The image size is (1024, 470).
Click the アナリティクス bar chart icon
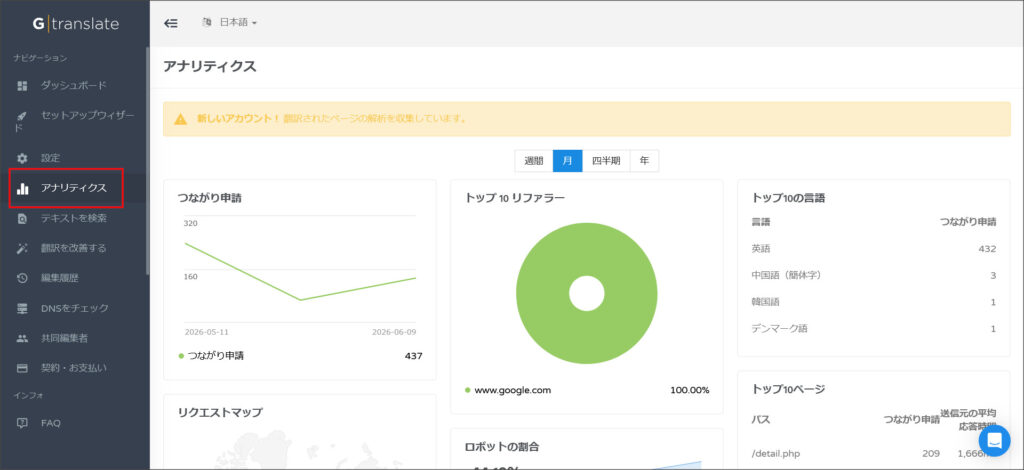pos(22,188)
